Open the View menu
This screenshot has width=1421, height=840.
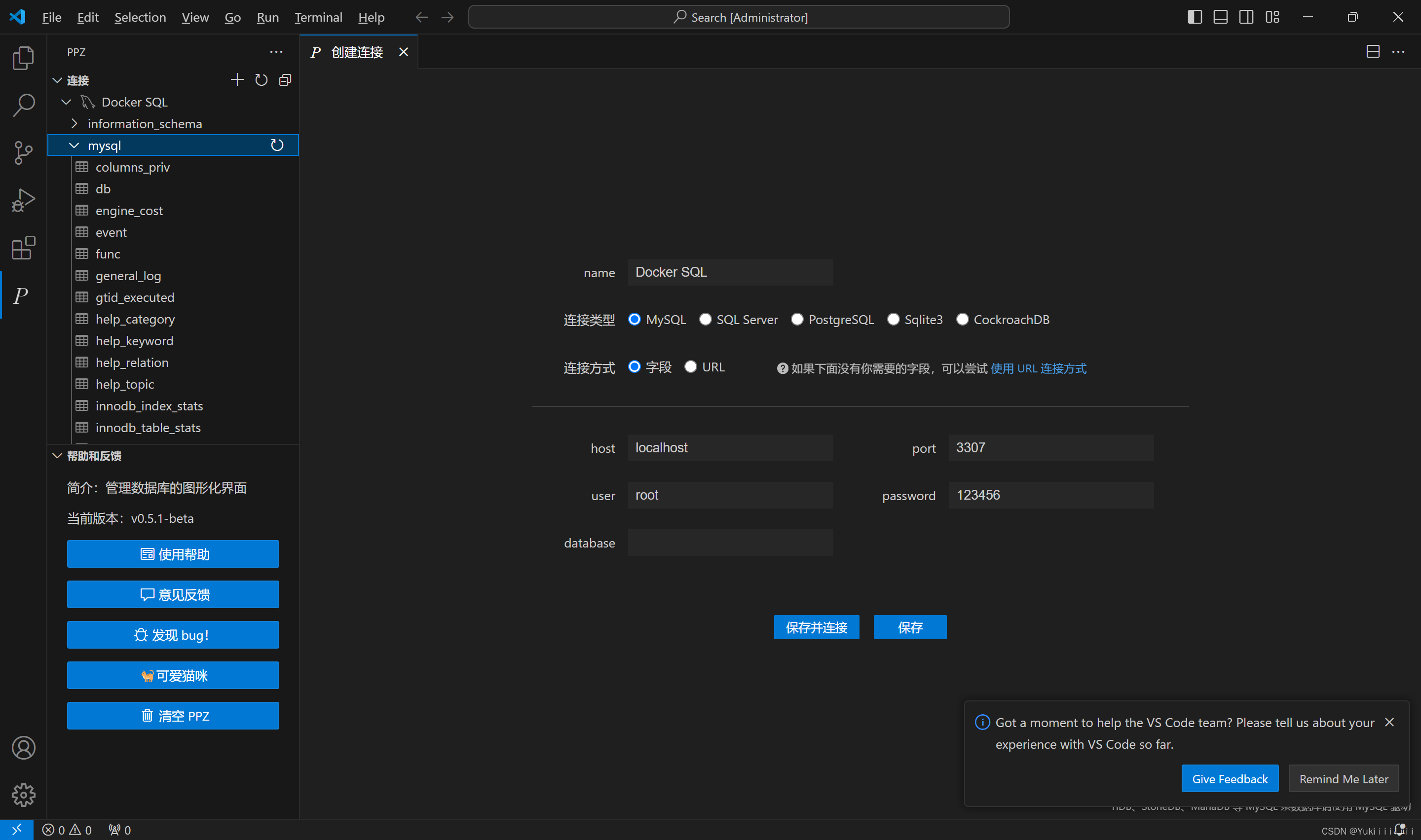(195, 17)
